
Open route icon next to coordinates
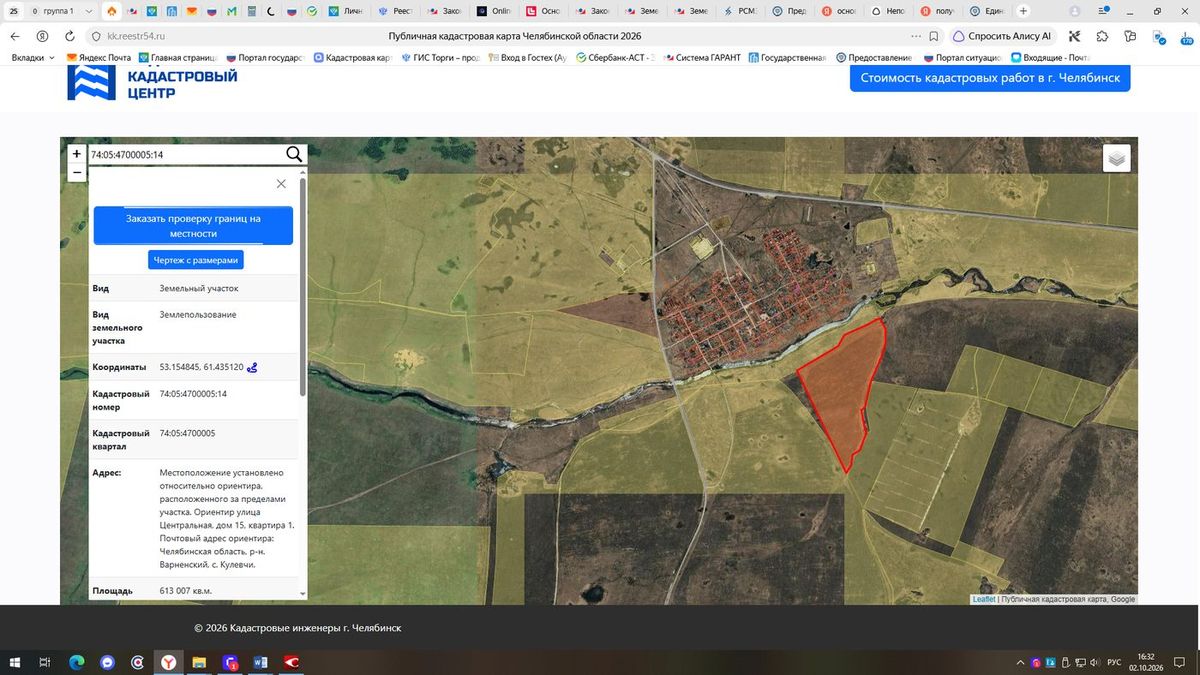(x=253, y=367)
